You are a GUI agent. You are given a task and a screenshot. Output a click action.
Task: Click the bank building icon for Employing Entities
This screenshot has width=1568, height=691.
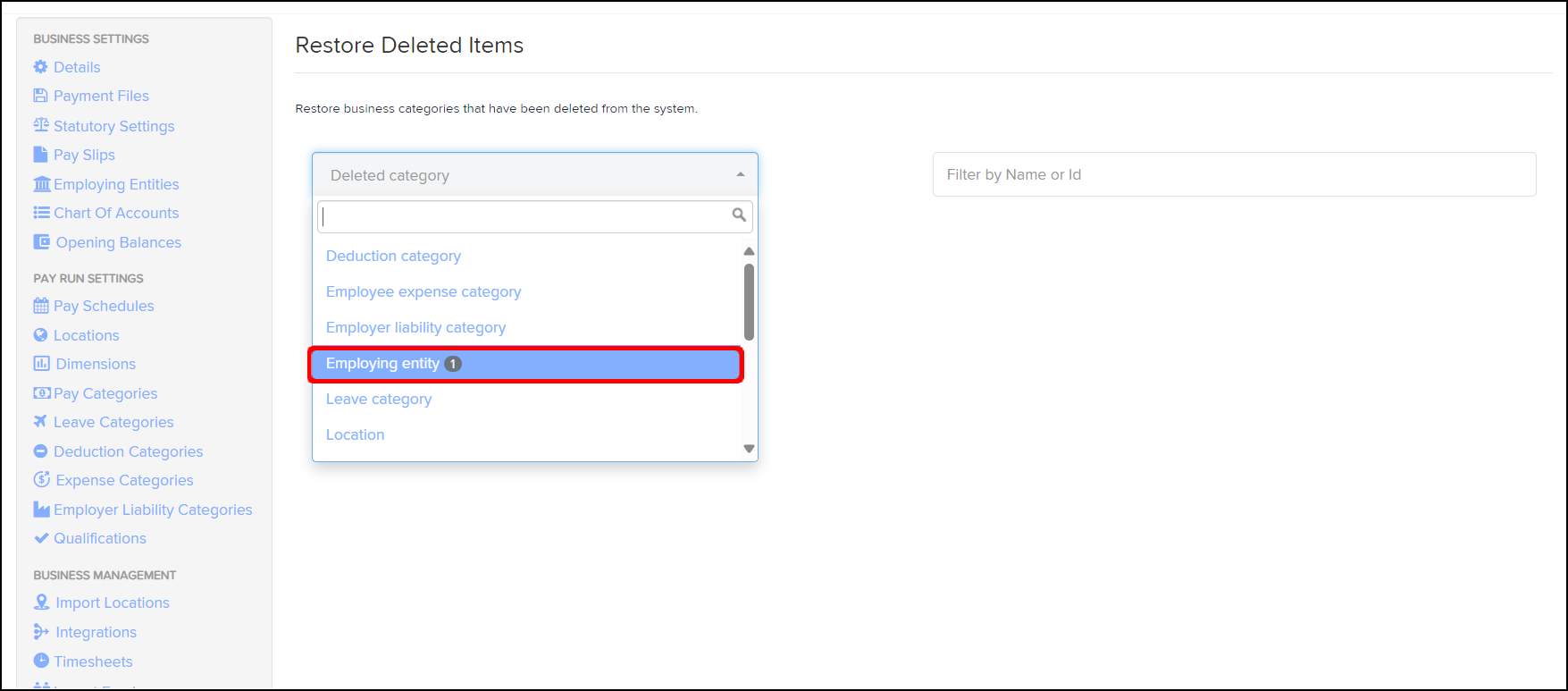pos(41,184)
